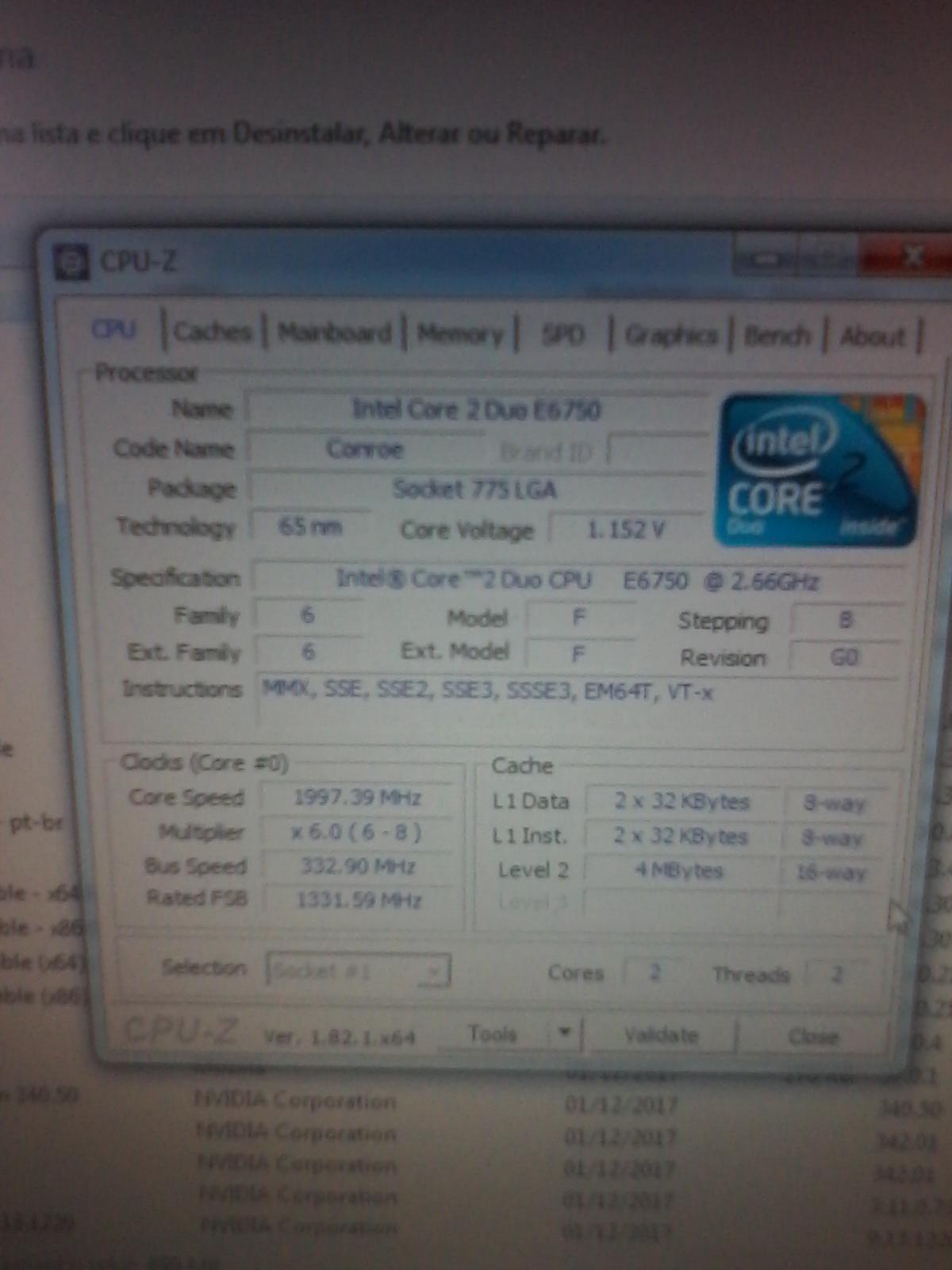Expand the Tools dropdown arrow
Viewport: 952px width, 1270px height.
564,1033
